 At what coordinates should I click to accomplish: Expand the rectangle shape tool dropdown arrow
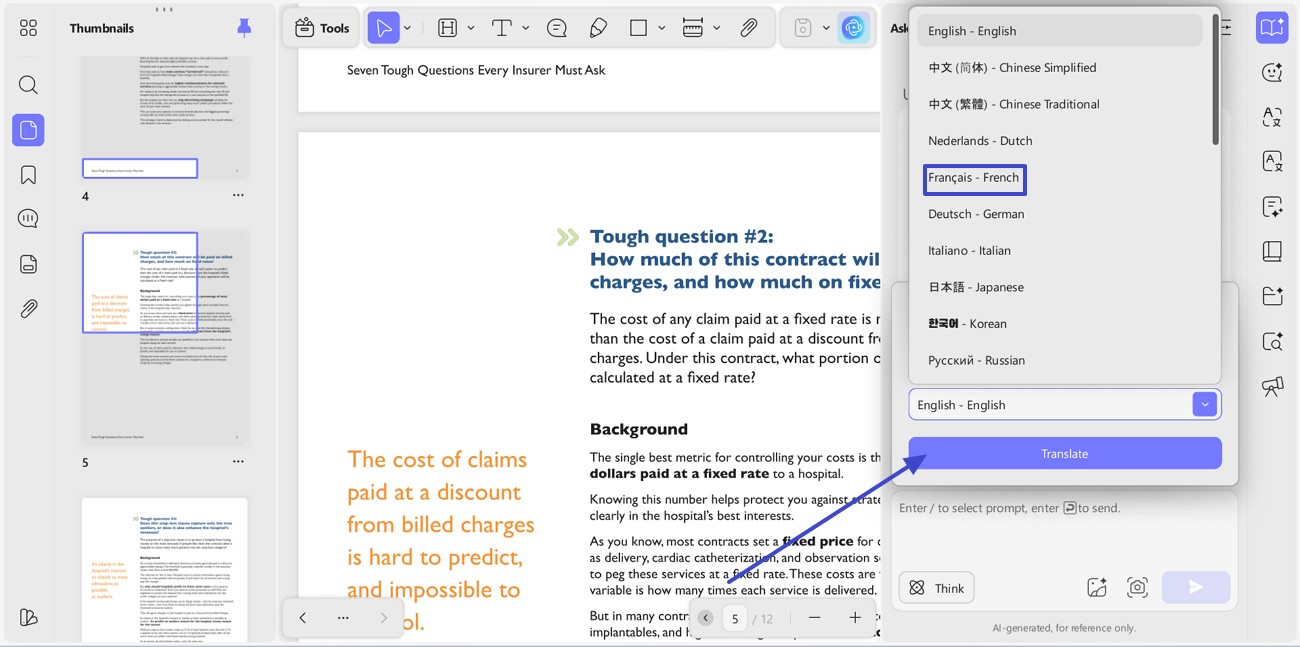(x=661, y=28)
